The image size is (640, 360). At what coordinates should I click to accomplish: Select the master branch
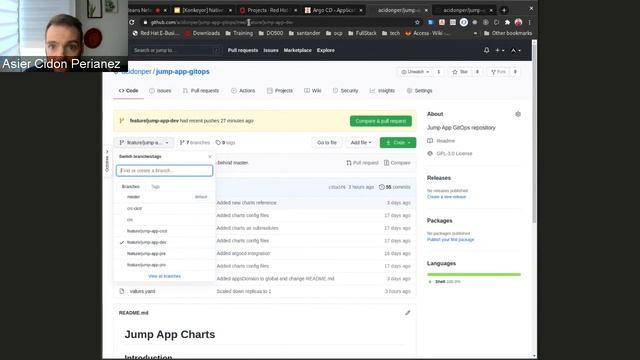click(164, 197)
